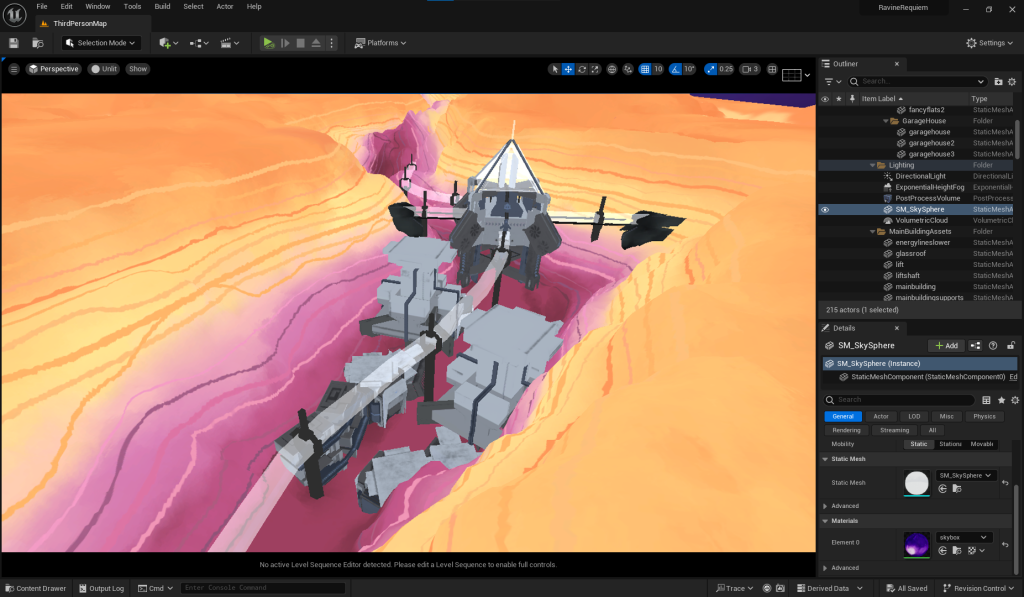This screenshot has height=597, width=1024.
Task: Select DirectionalLight in the Outliner
Action: (920, 176)
